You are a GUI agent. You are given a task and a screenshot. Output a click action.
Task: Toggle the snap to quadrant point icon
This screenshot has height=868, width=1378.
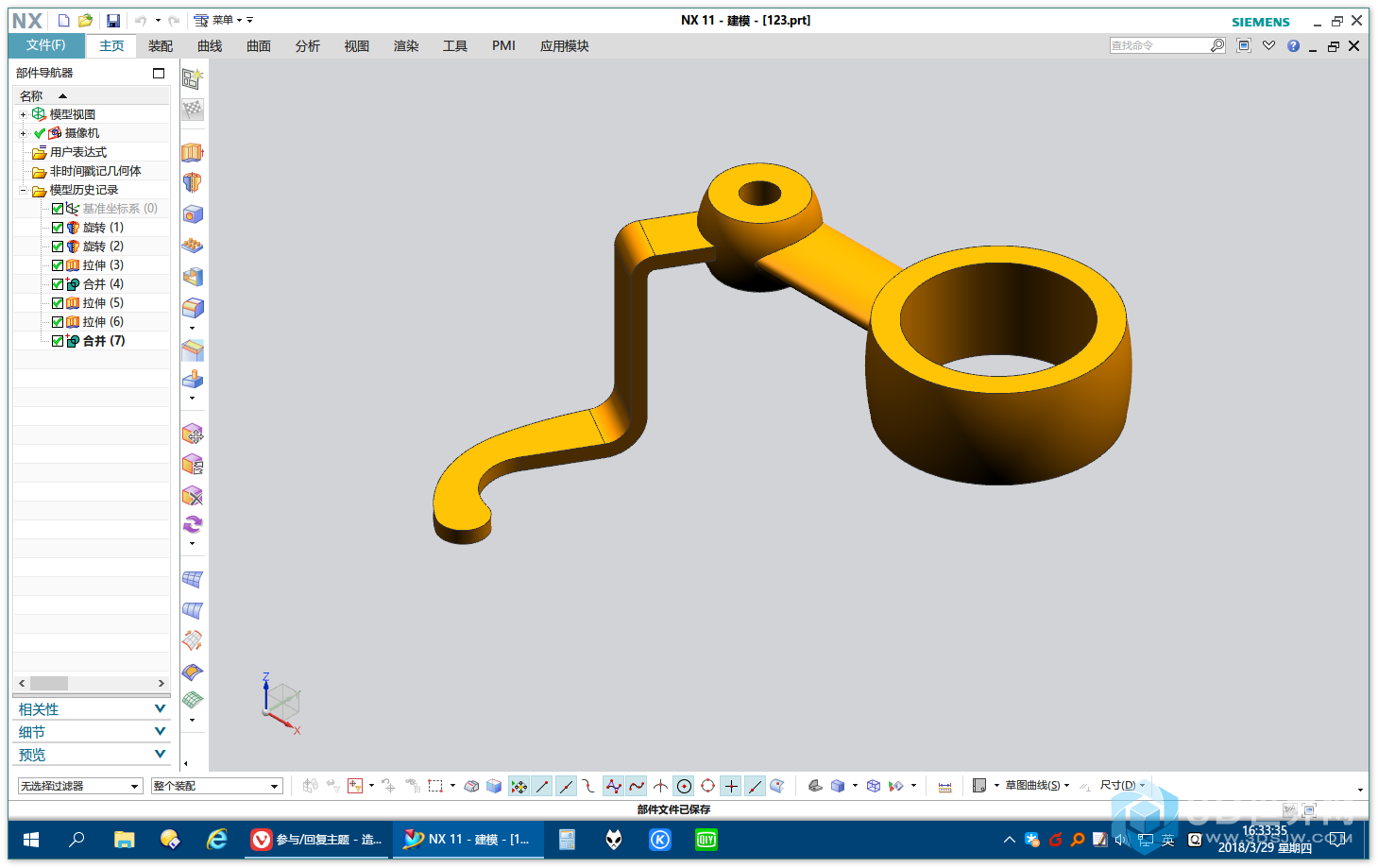pos(707,786)
